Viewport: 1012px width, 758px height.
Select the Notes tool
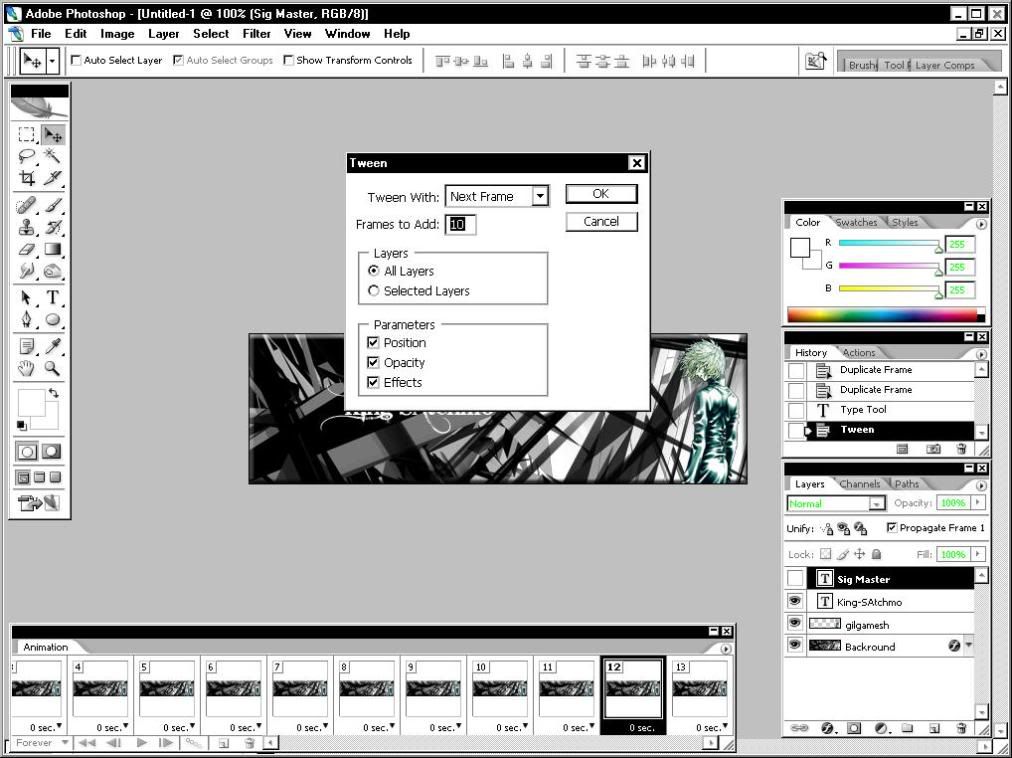[26, 347]
